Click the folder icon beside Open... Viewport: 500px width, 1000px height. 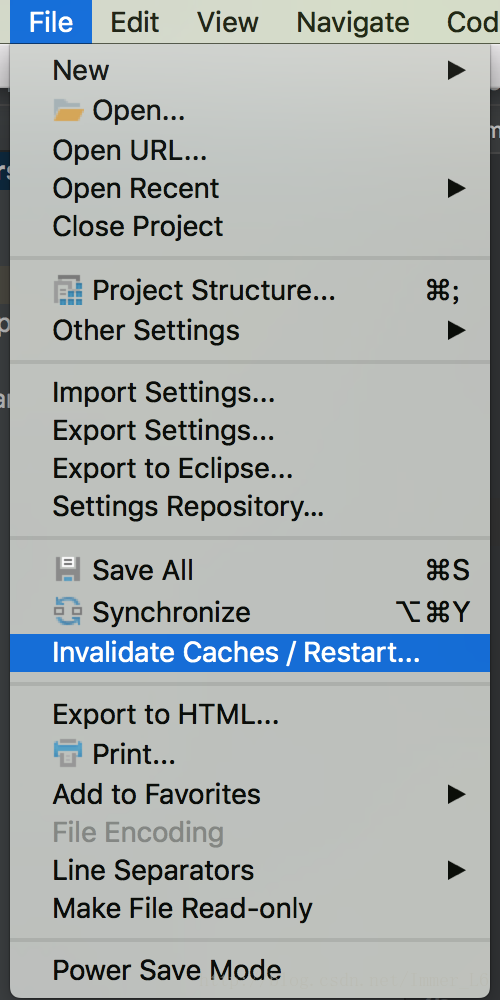click(x=68, y=111)
